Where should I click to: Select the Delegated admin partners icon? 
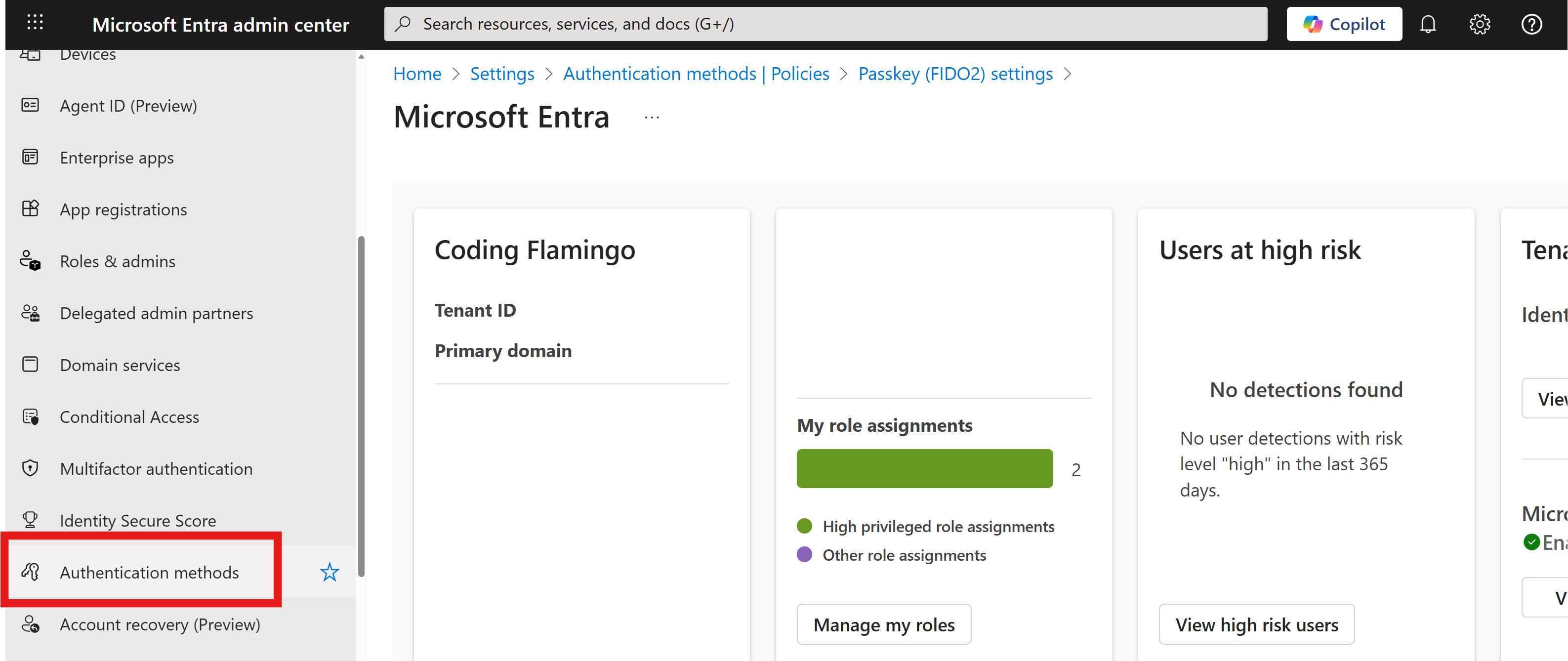click(x=30, y=312)
